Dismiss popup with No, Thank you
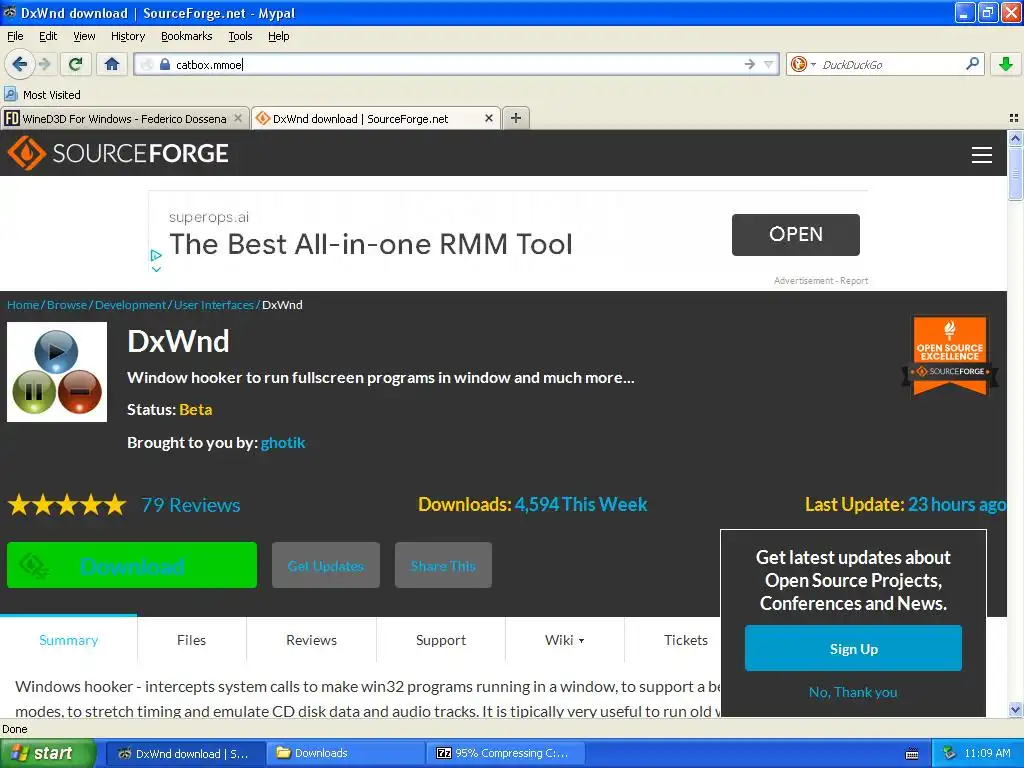 point(853,692)
